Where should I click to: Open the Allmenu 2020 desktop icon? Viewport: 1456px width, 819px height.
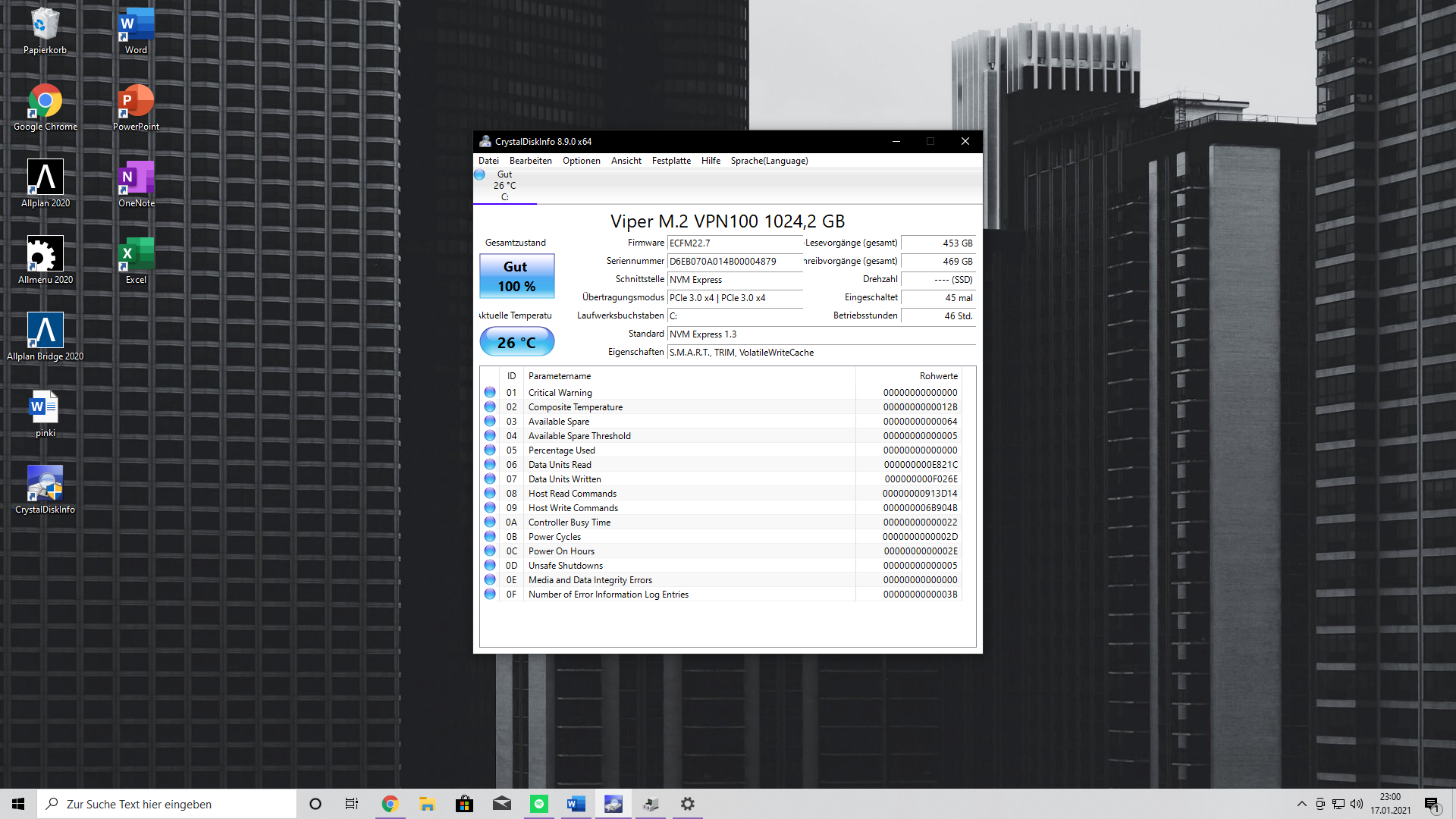click(x=45, y=259)
